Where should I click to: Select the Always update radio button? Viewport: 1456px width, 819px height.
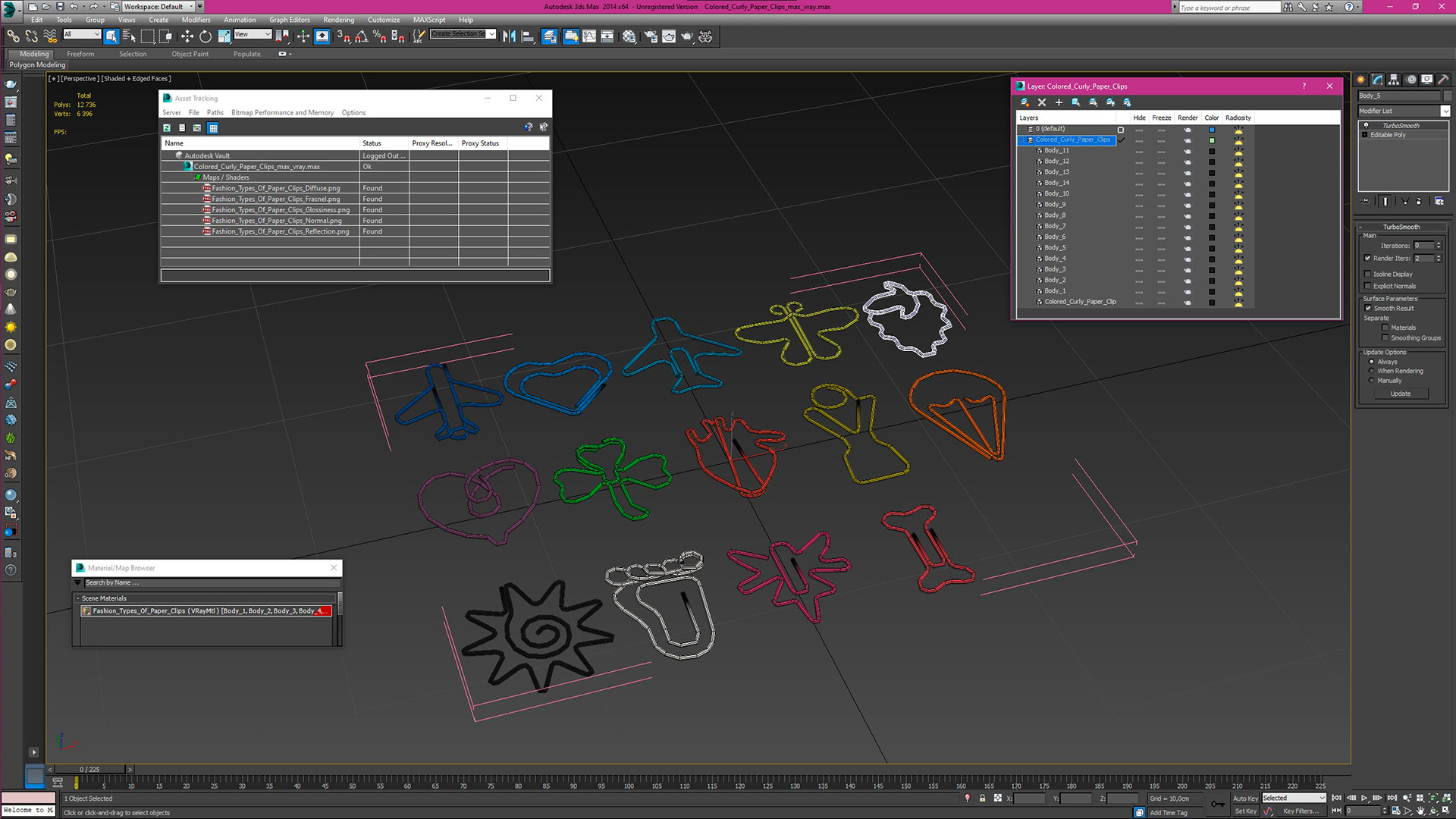click(1371, 362)
